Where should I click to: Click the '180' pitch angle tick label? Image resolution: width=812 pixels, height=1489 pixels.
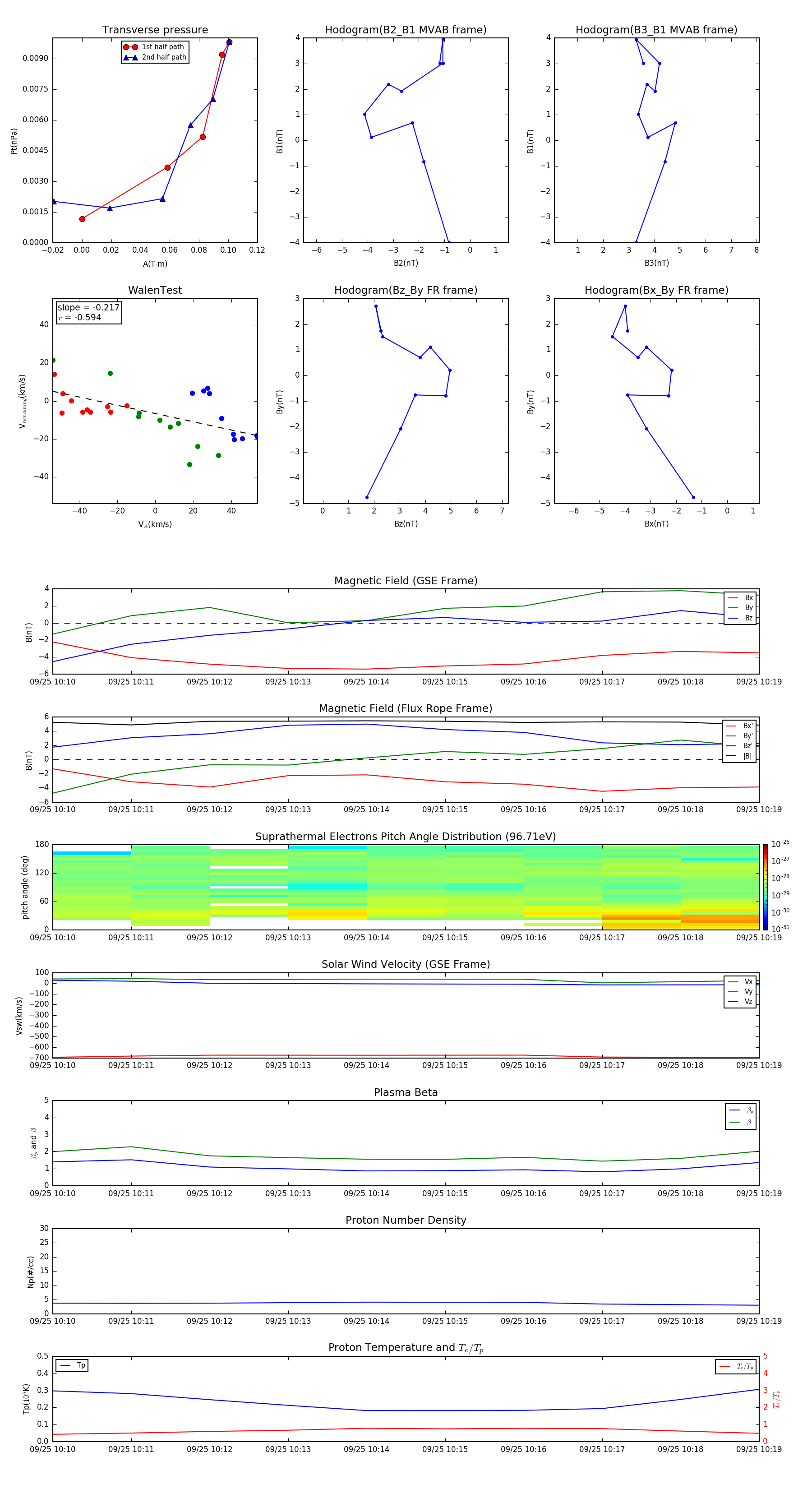[x=42, y=845]
